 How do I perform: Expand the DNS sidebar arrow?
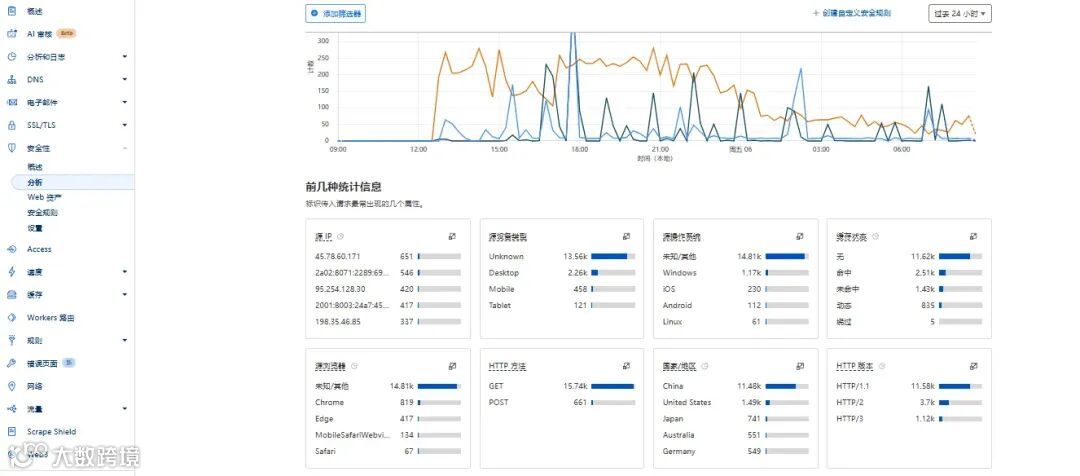[125, 80]
